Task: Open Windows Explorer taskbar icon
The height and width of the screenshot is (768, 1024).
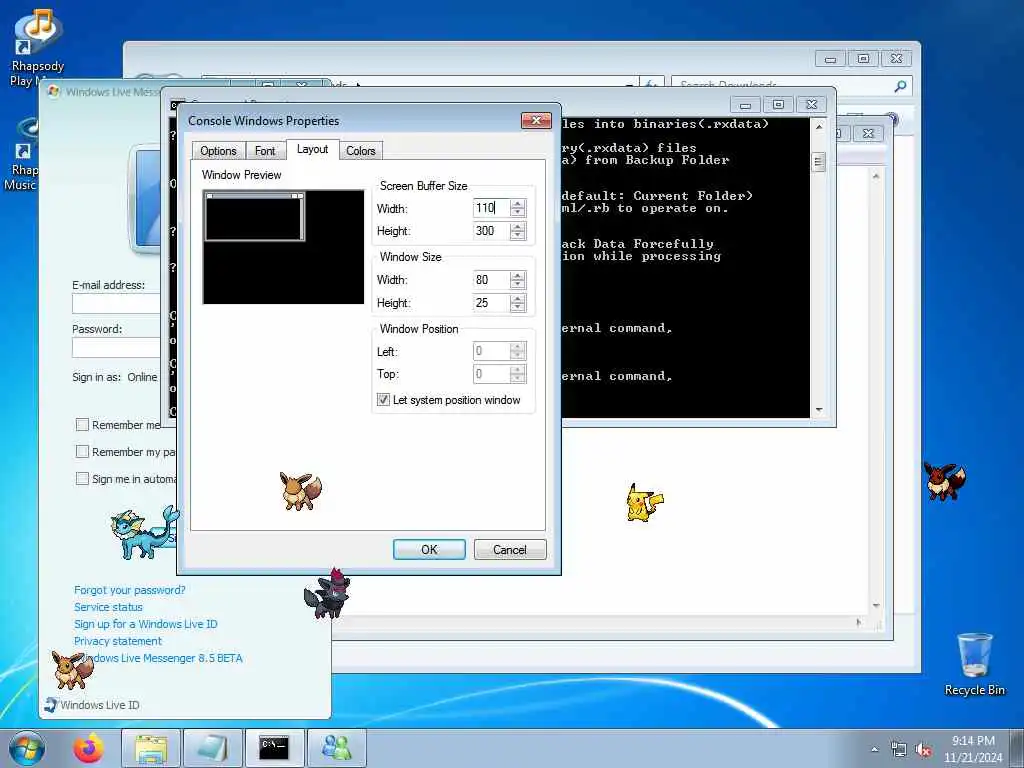Action: 151,748
